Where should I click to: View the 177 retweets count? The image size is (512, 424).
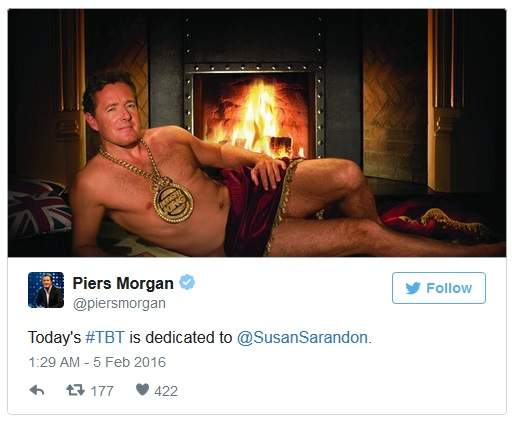(102, 391)
